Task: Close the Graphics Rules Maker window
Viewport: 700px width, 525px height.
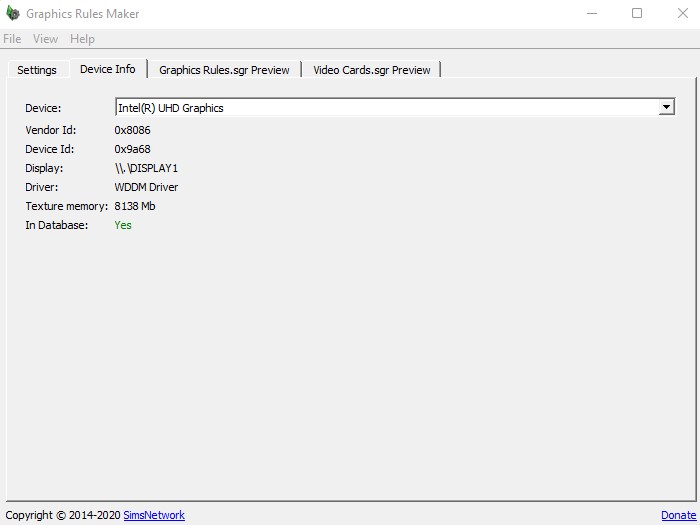Action: tap(683, 13)
